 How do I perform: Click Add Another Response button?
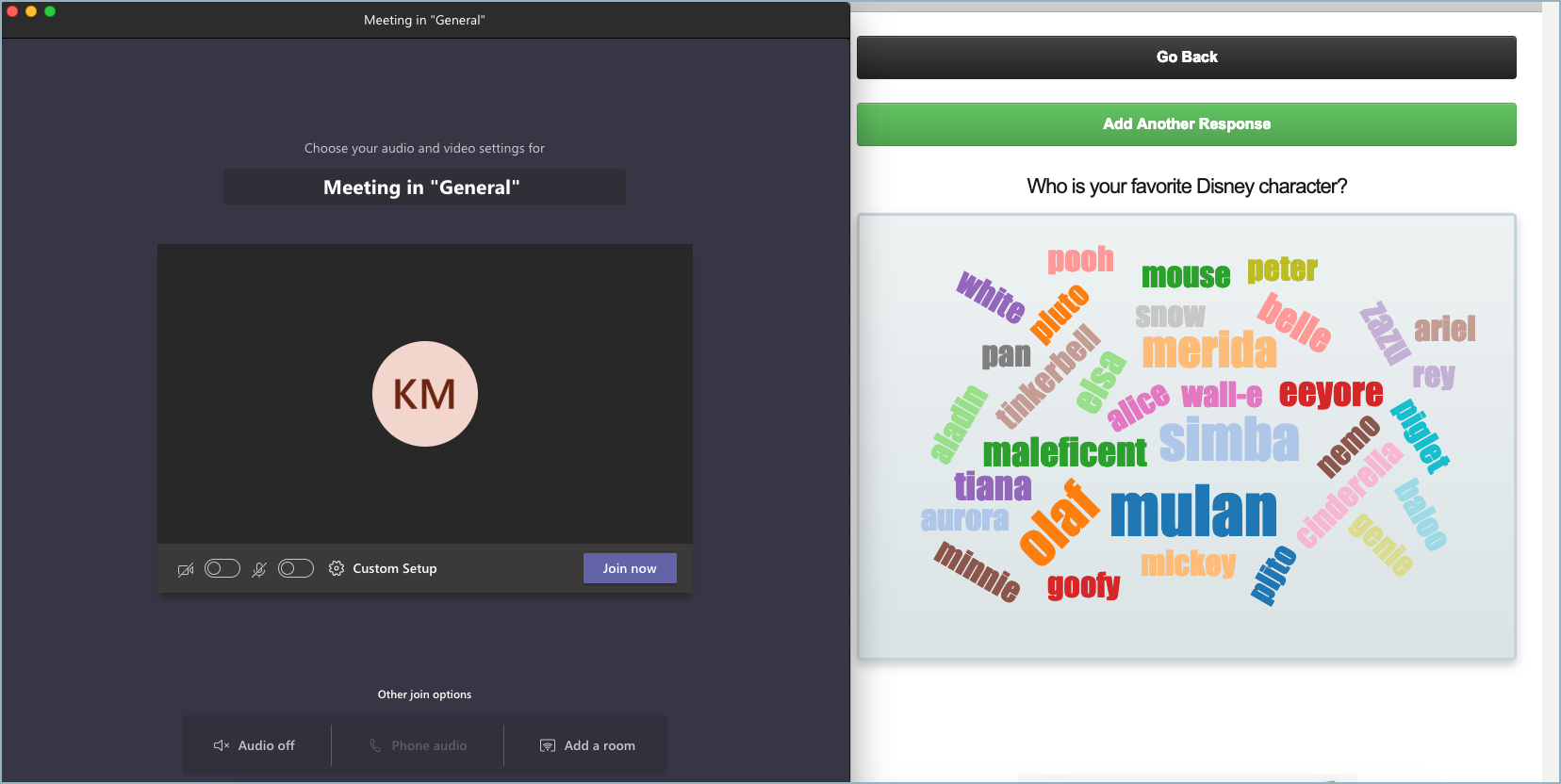pos(1187,124)
